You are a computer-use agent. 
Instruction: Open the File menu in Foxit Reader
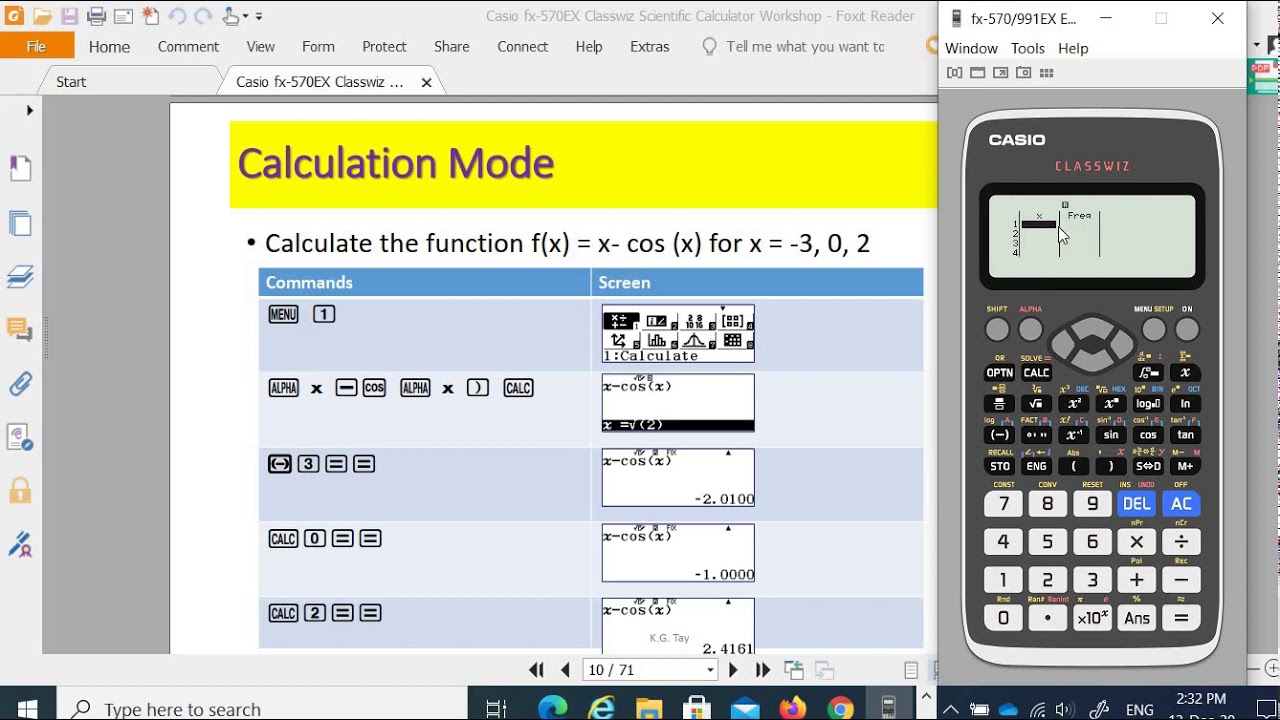coord(36,46)
